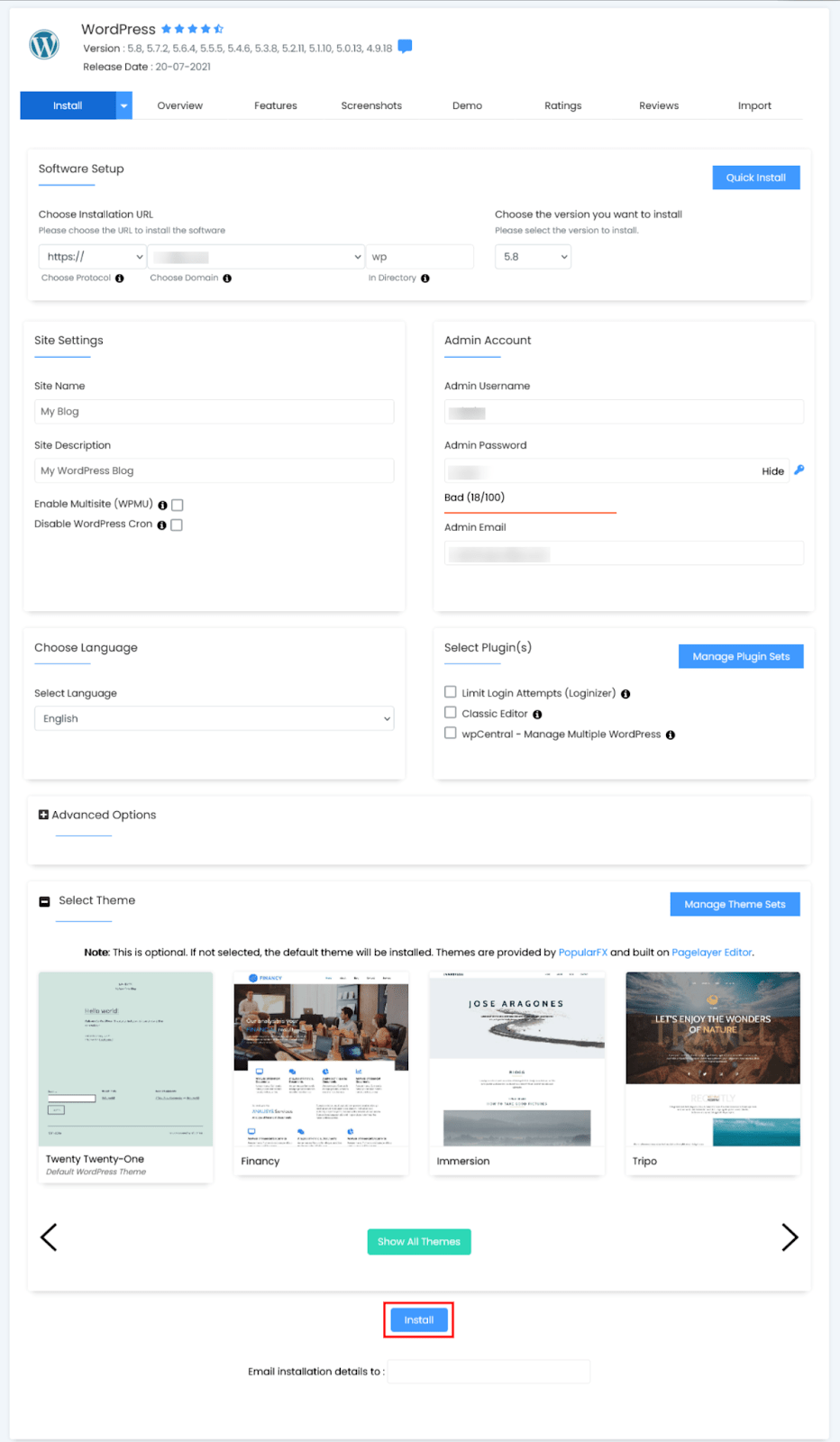Click the bottom Install button

tap(419, 1320)
